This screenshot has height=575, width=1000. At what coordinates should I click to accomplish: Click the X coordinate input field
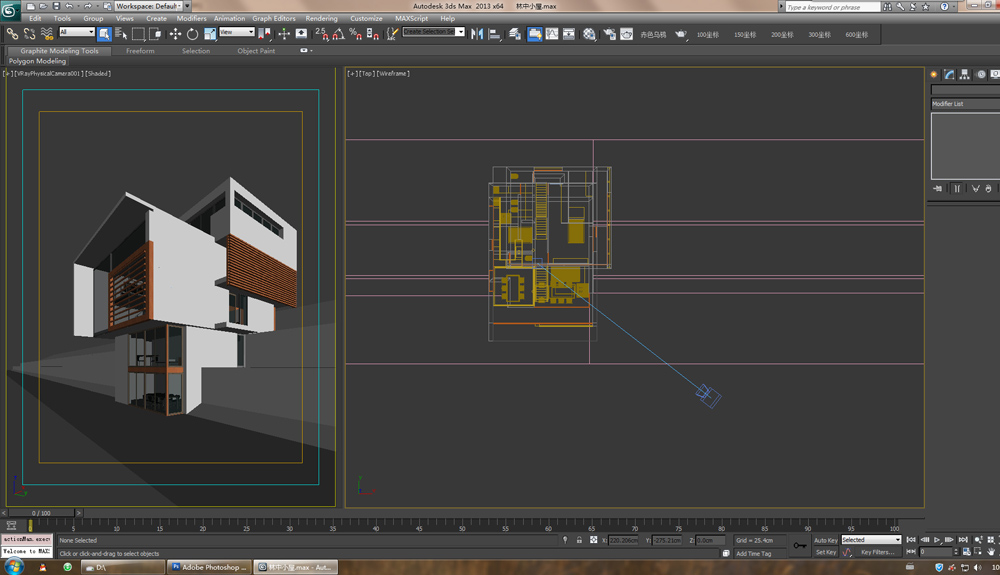(x=623, y=540)
